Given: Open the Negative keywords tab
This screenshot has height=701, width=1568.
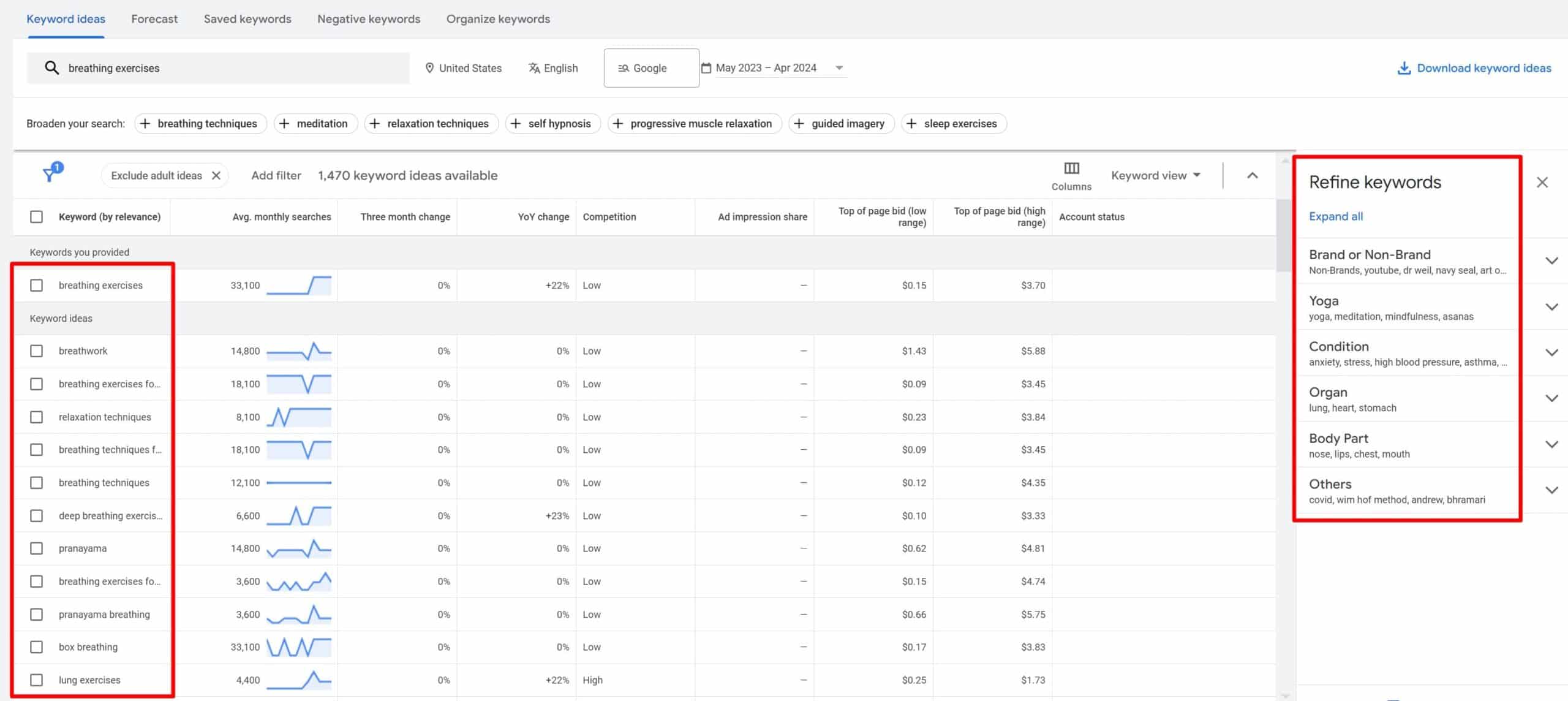Looking at the screenshot, I should tap(368, 19).
